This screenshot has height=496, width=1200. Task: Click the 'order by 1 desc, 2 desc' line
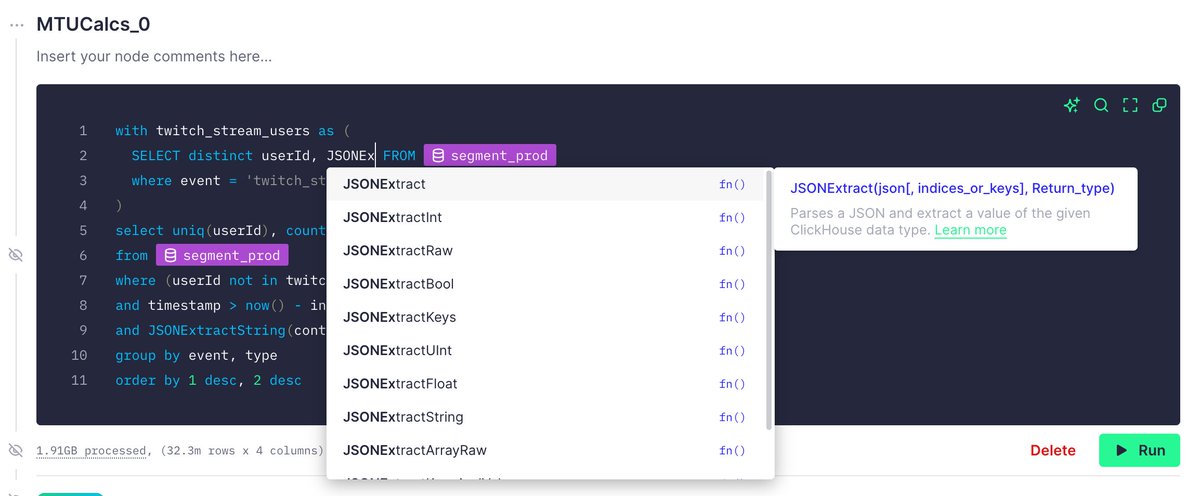coord(208,380)
